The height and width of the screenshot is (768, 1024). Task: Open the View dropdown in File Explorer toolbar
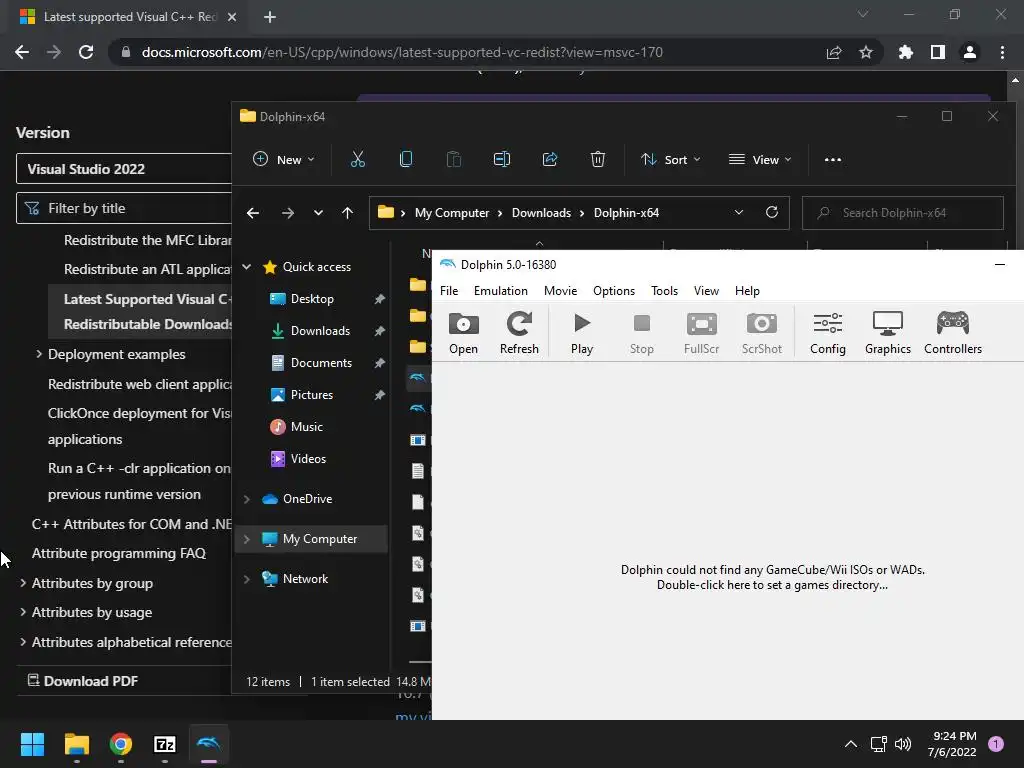point(760,159)
